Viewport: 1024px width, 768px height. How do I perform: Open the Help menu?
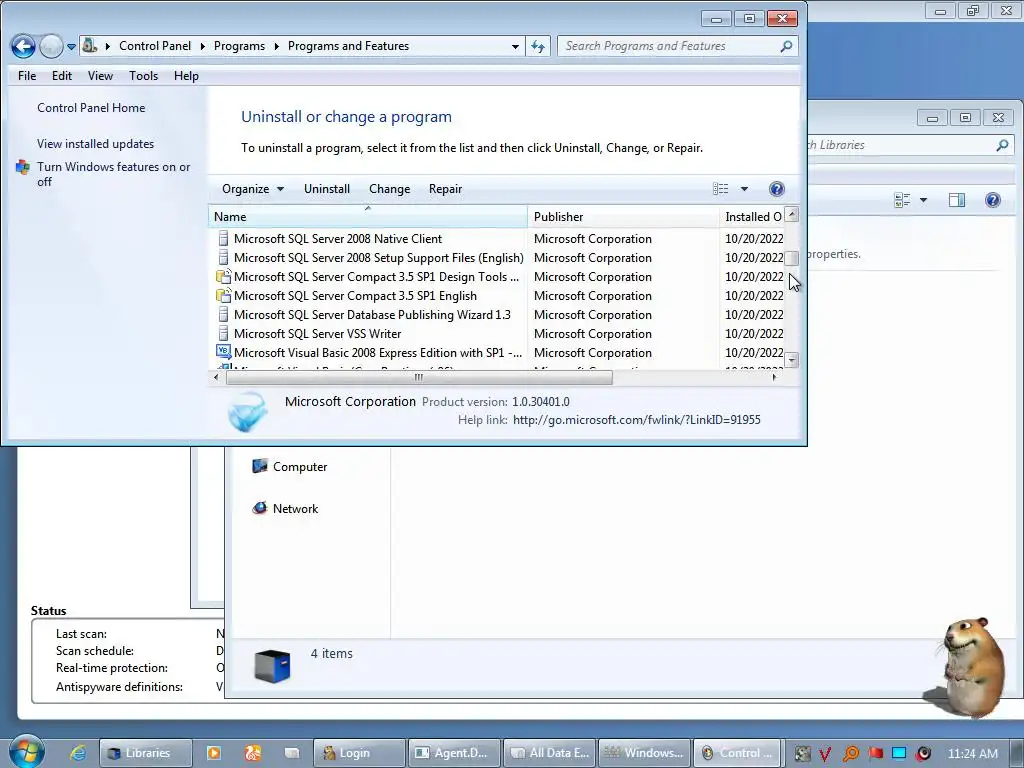pos(186,76)
